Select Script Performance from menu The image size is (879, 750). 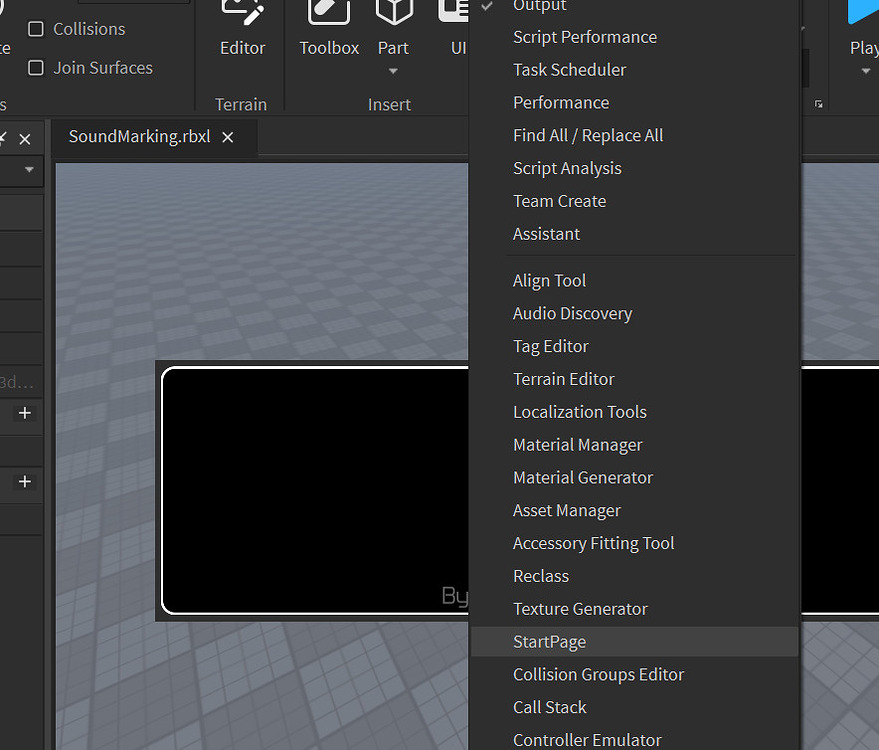click(634, 37)
